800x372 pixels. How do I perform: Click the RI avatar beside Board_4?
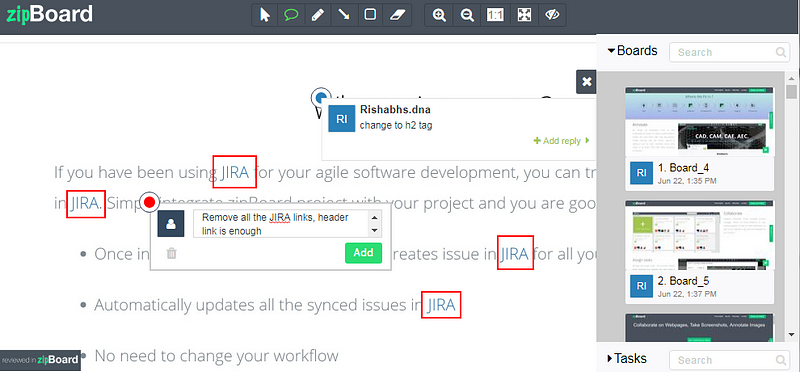tap(641, 173)
